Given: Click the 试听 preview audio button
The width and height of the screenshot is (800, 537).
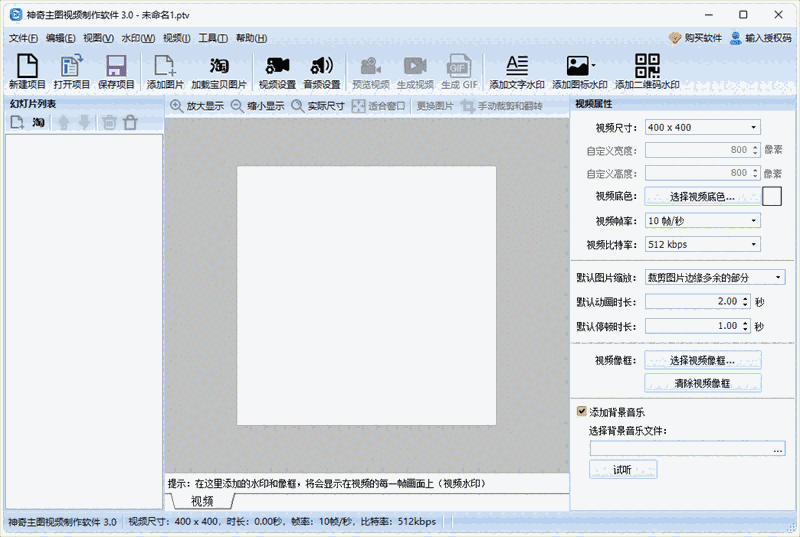Looking at the screenshot, I should click(x=622, y=470).
